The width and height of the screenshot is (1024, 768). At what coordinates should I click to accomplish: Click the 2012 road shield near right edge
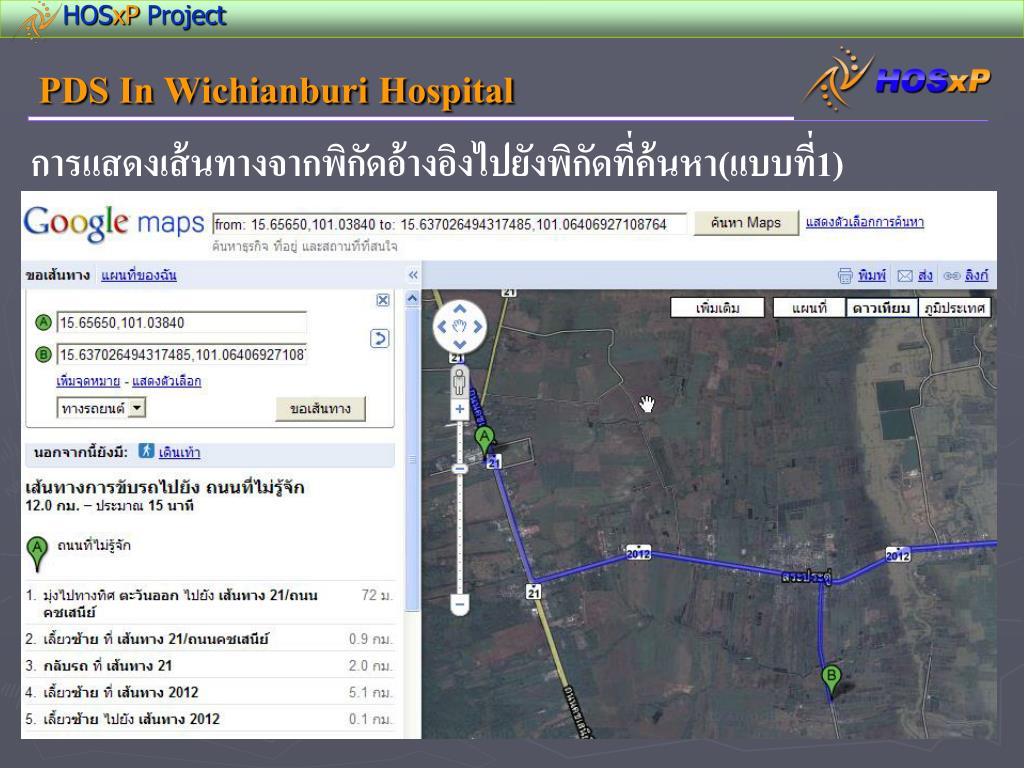click(x=897, y=555)
